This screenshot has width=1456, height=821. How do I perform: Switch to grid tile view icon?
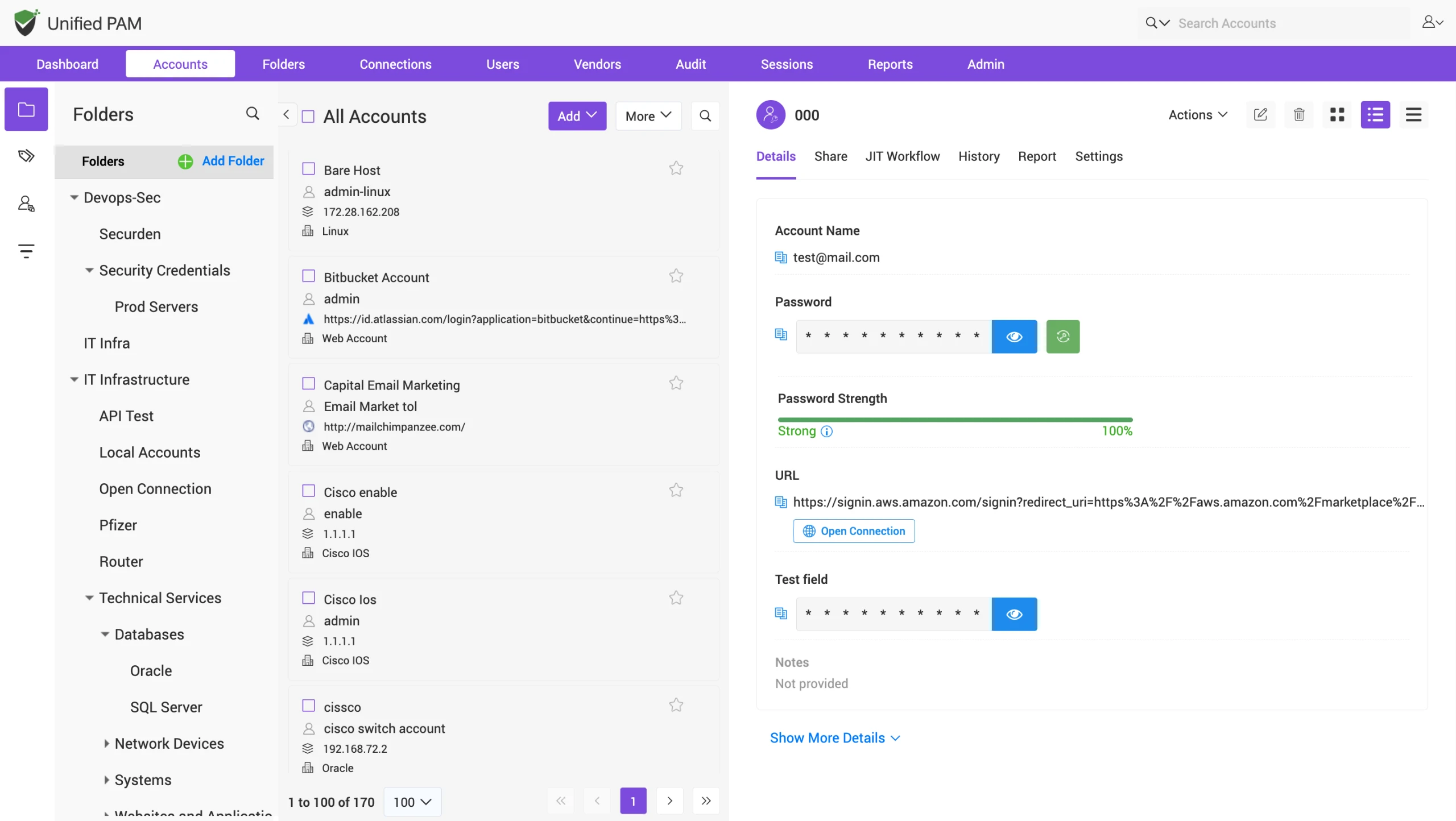click(x=1337, y=115)
